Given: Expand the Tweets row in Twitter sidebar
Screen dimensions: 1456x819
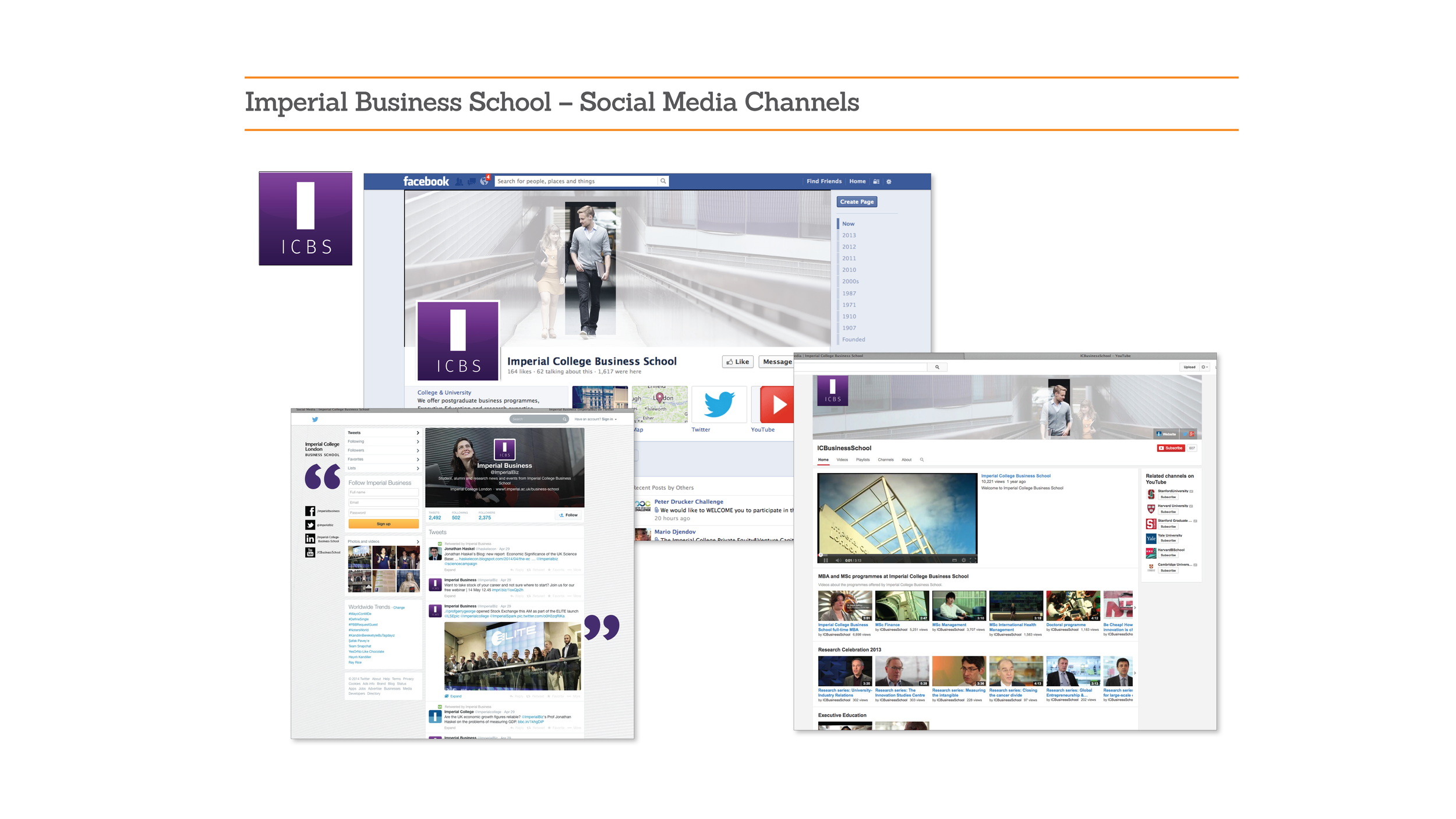Looking at the screenshot, I should 383,433.
